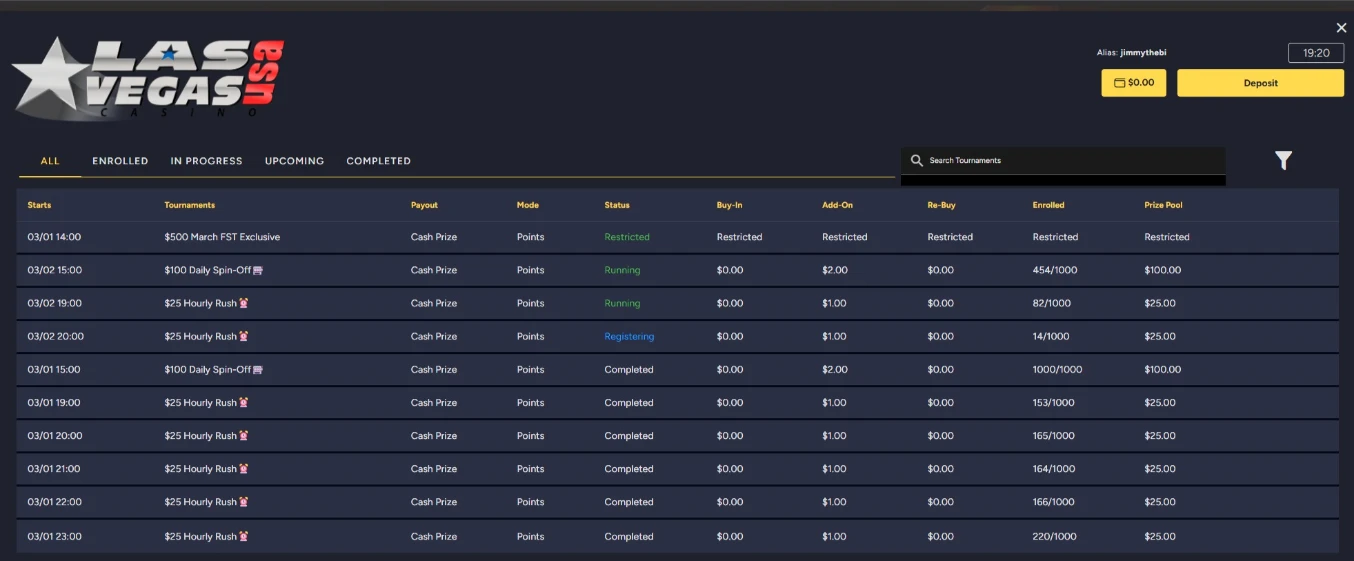
Task: Click the icon beside 03/02 15:00 Daily Spin-Off
Action: coord(258,270)
